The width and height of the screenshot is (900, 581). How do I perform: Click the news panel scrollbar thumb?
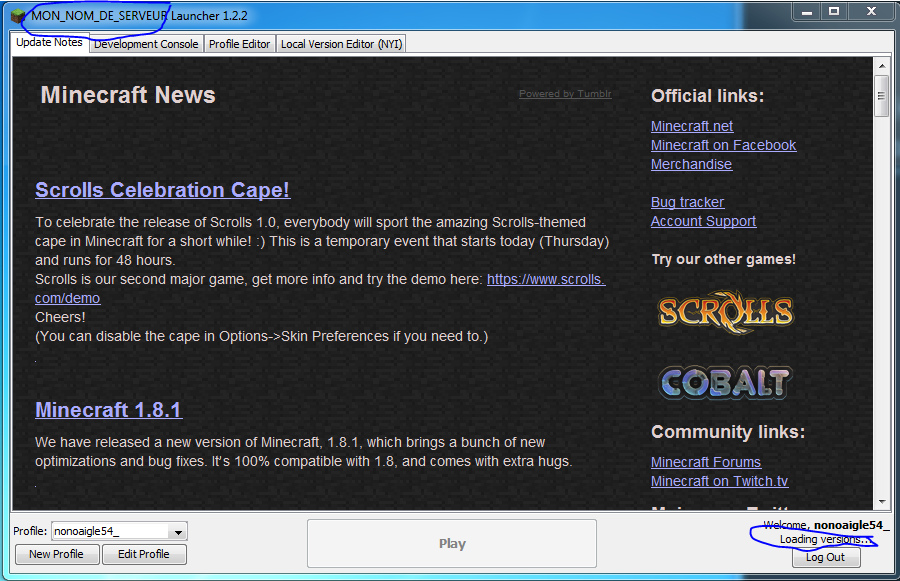tap(881, 96)
